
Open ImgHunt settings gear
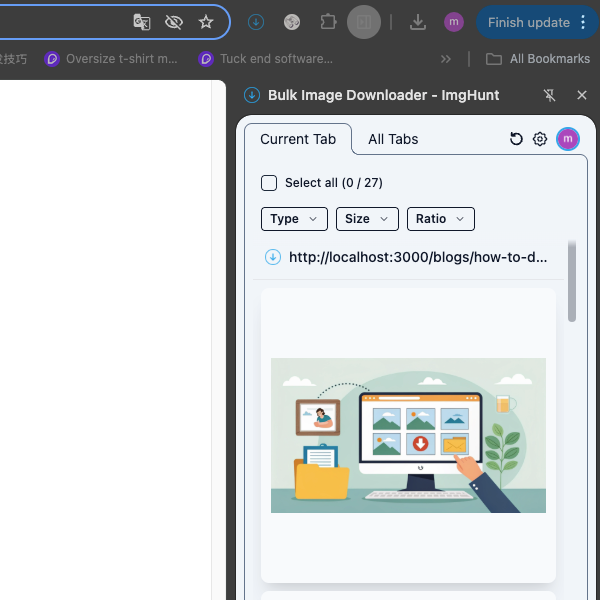[x=540, y=139]
